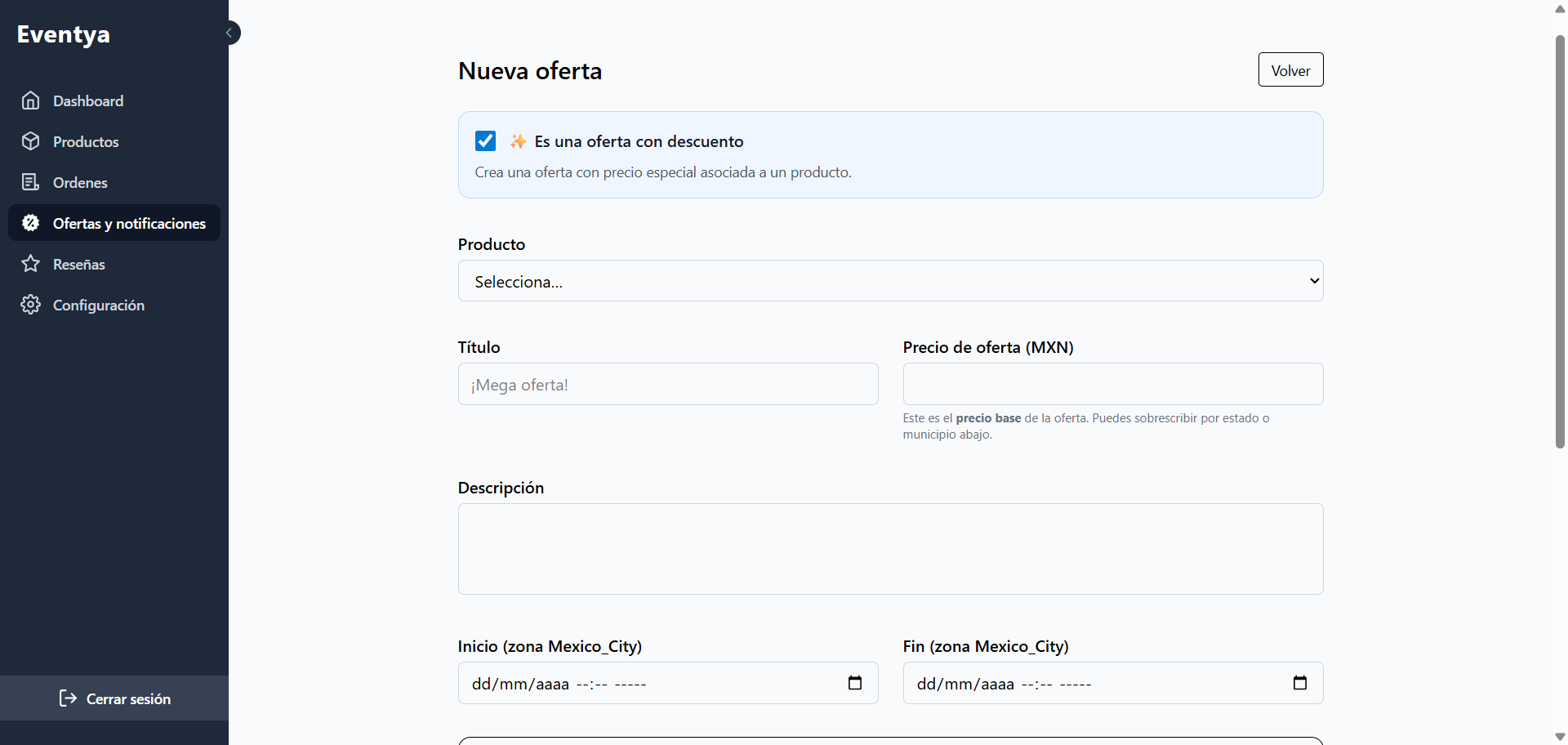
Task: Click the Descripción text area
Action: pos(890,549)
